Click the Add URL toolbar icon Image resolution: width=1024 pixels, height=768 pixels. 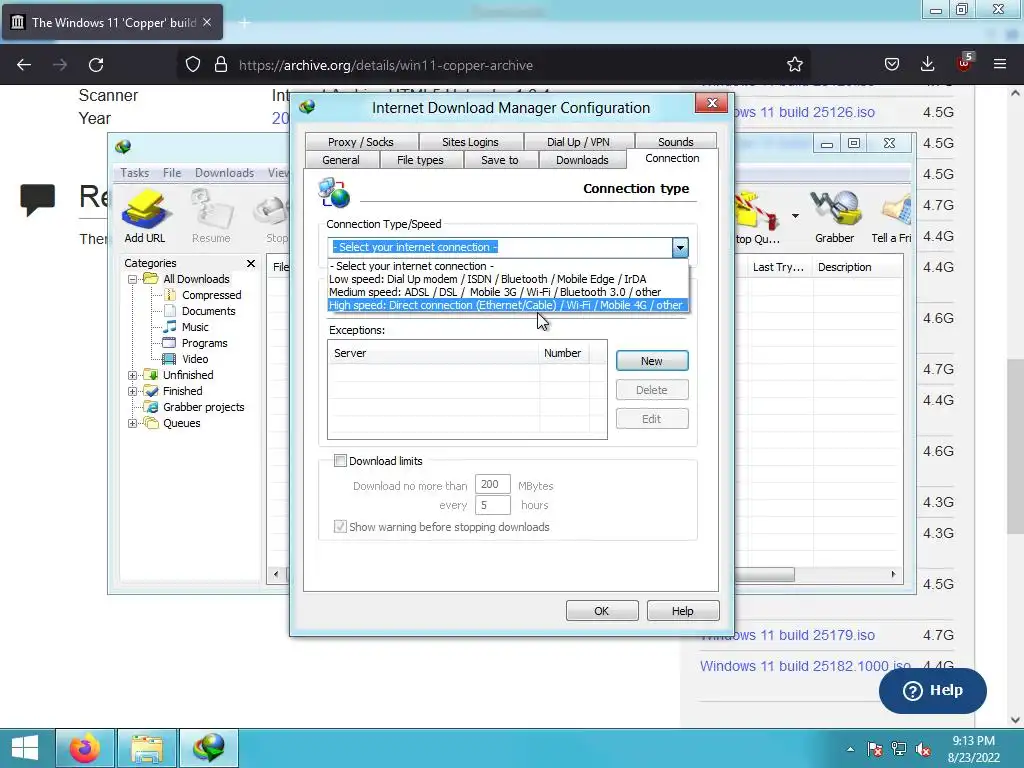[145, 216]
